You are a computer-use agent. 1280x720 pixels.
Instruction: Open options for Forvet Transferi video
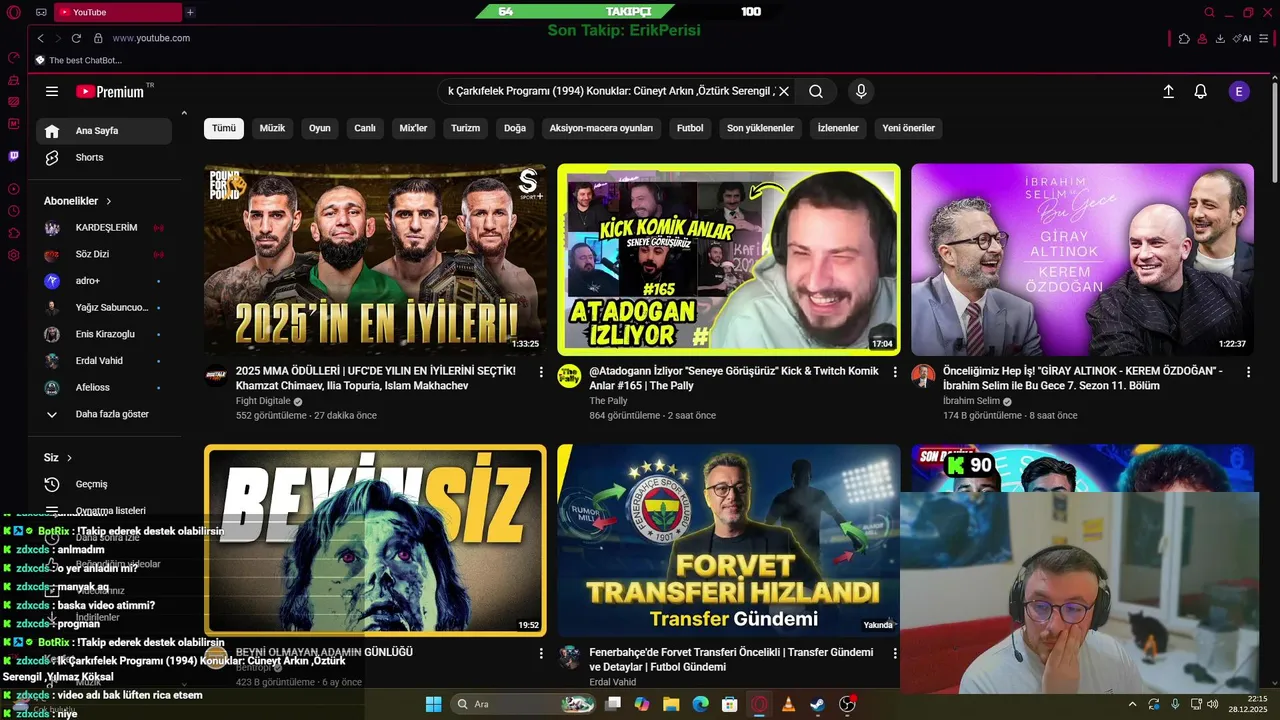[894, 653]
